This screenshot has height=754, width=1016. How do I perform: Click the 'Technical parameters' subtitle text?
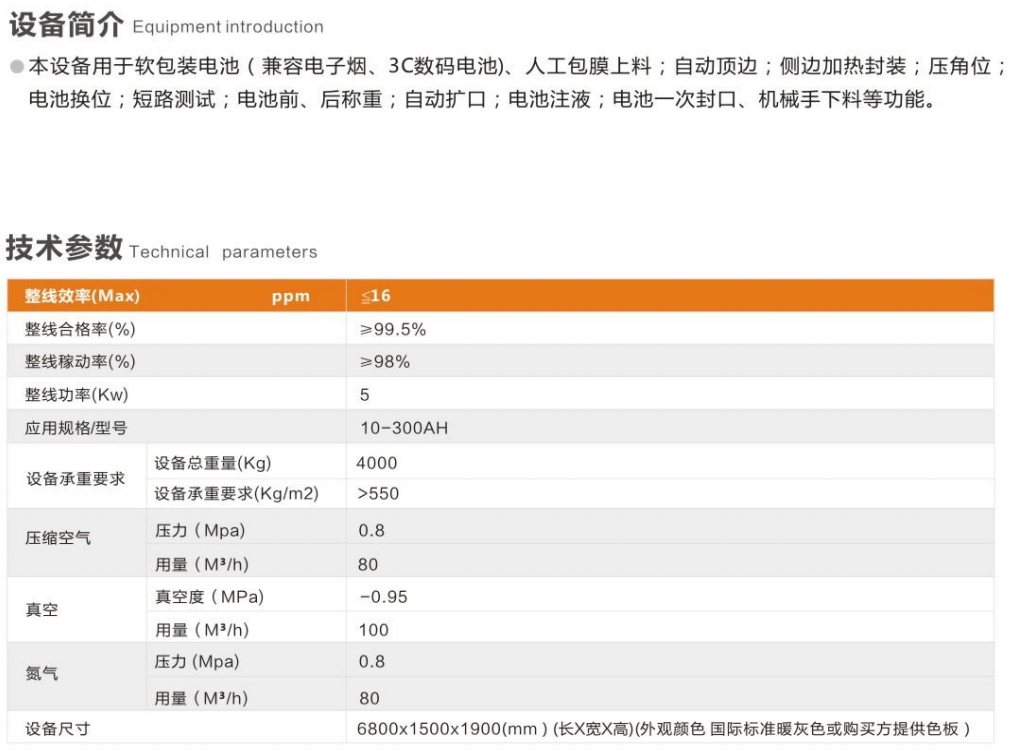point(223,252)
